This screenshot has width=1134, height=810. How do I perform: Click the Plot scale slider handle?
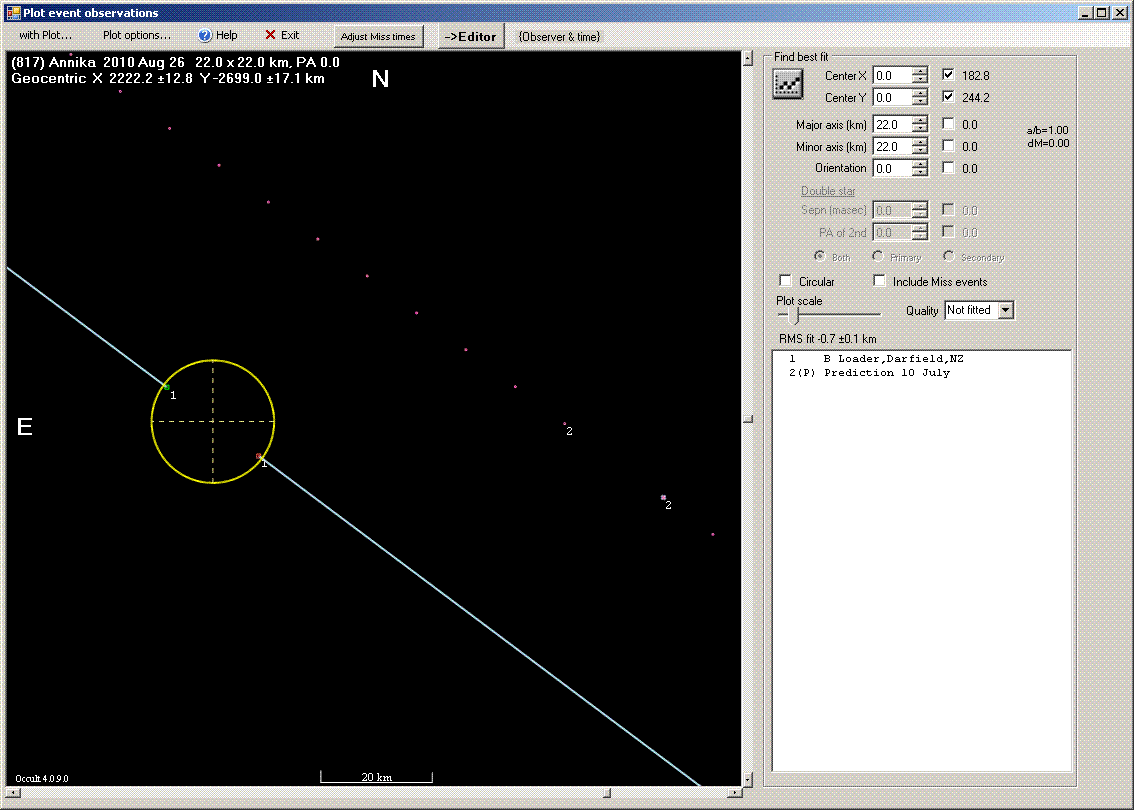coord(796,315)
